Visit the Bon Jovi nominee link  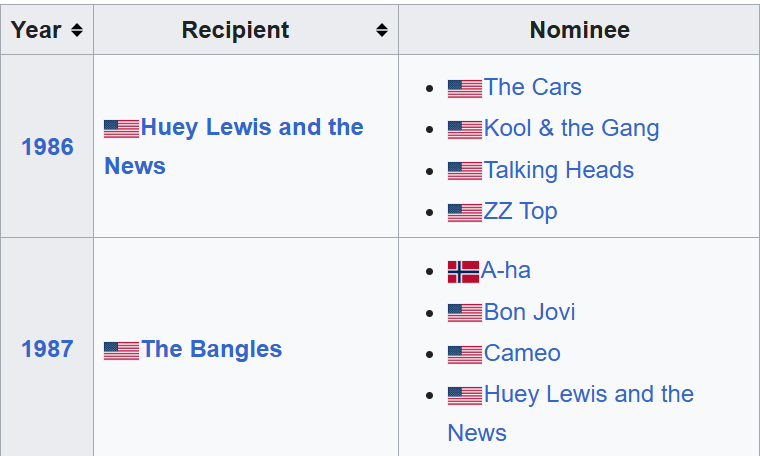click(529, 312)
